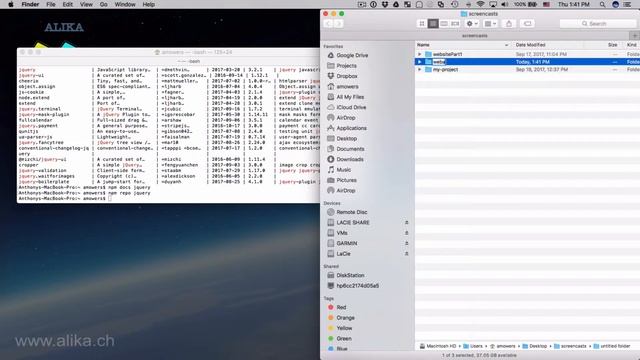Viewport: 640px width, 360px height.
Task: Open the Apple menu
Action: [11, 4]
